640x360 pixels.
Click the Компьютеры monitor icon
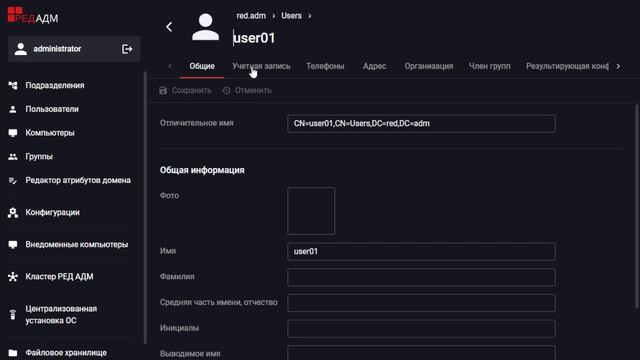(x=13, y=133)
